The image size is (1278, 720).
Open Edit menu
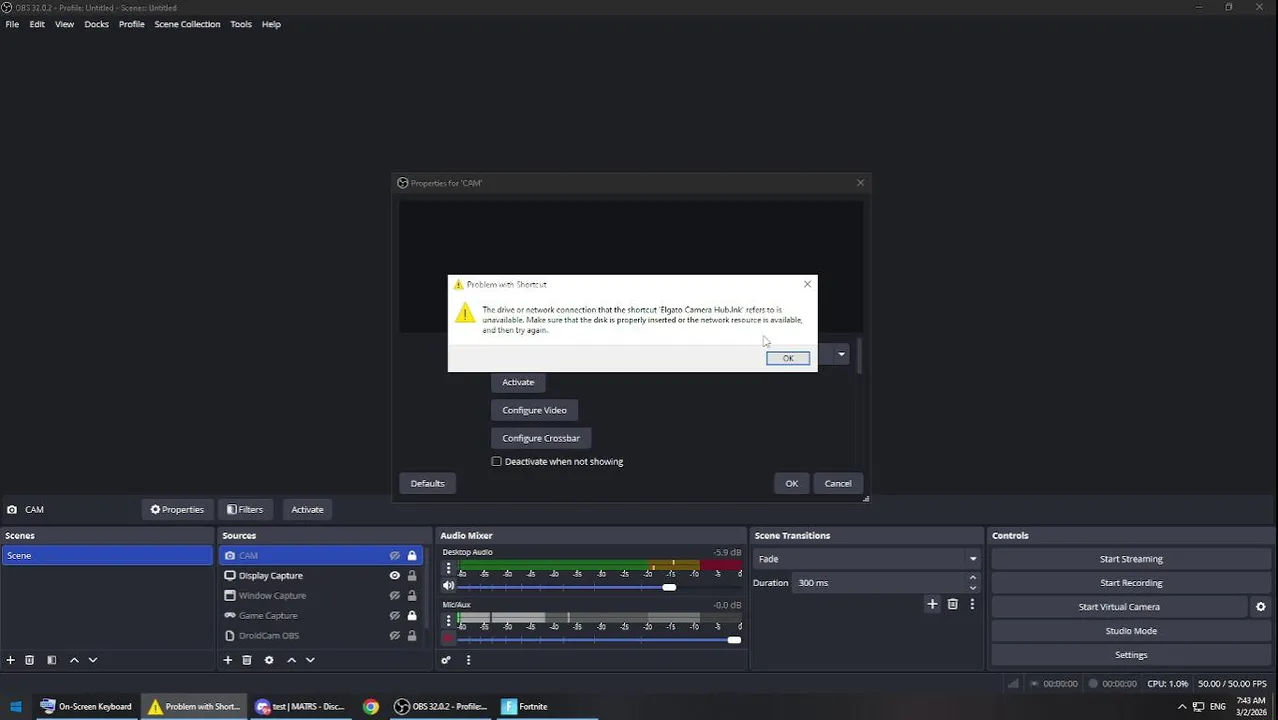pyautogui.click(x=37, y=24)
